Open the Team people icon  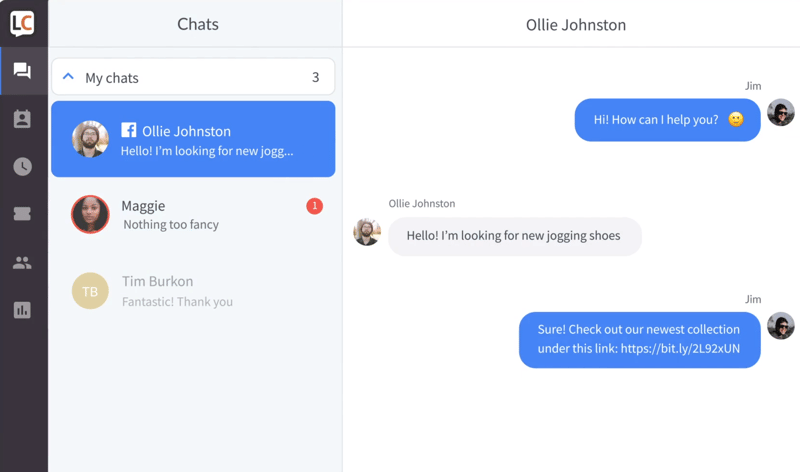pyautogui.click(x=22, y=263)
